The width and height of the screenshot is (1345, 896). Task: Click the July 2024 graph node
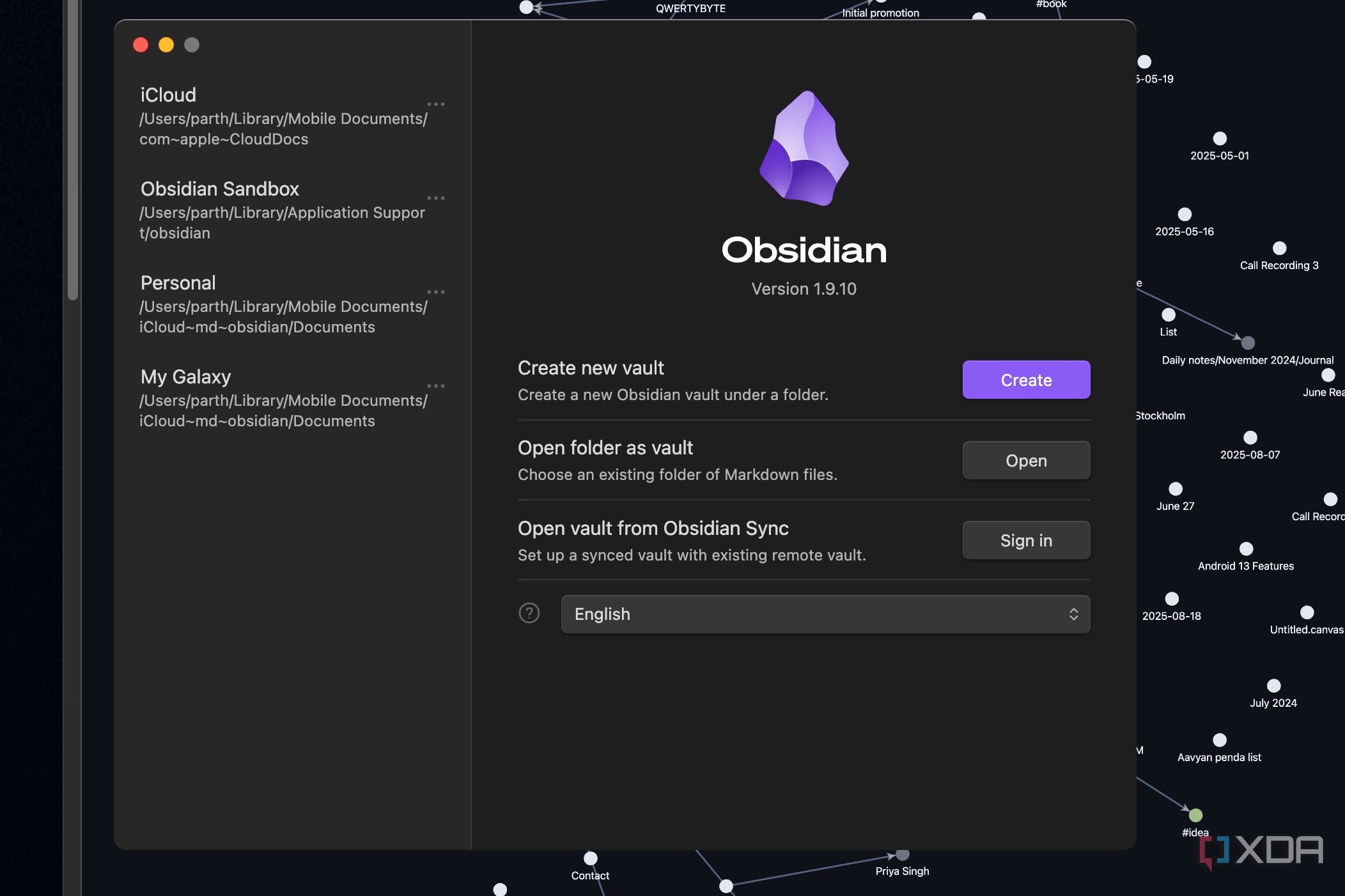[1273, 686]
